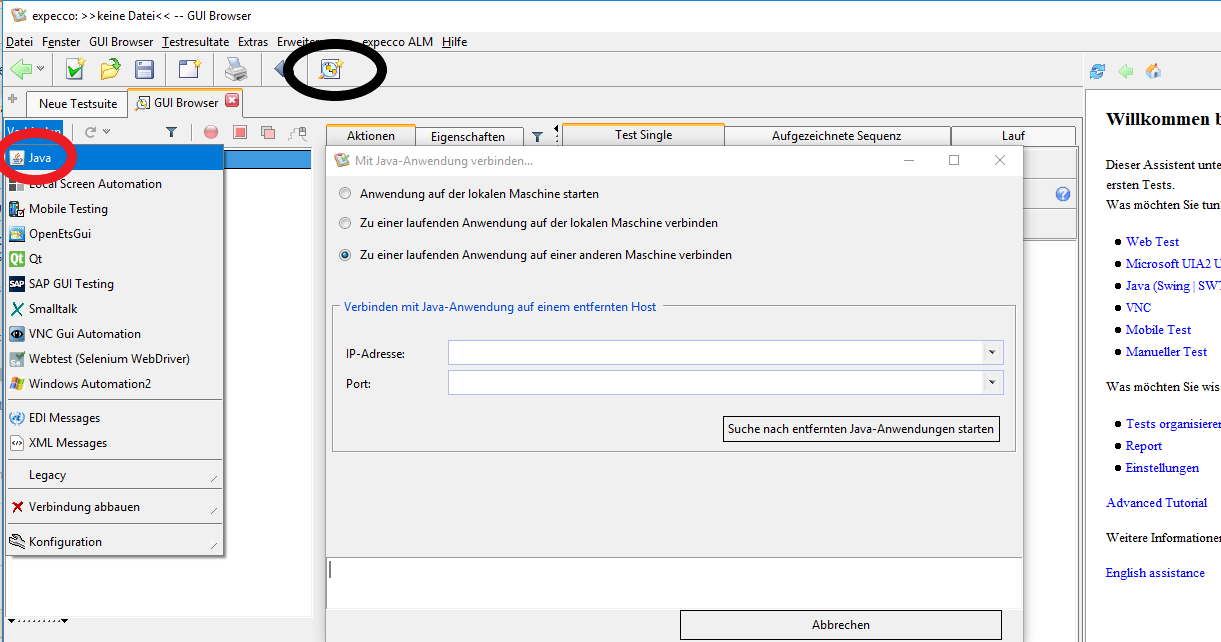Click the open folder toolbar icon
The height and width of the screenshot is (642, 1221).
coord(110,69)
